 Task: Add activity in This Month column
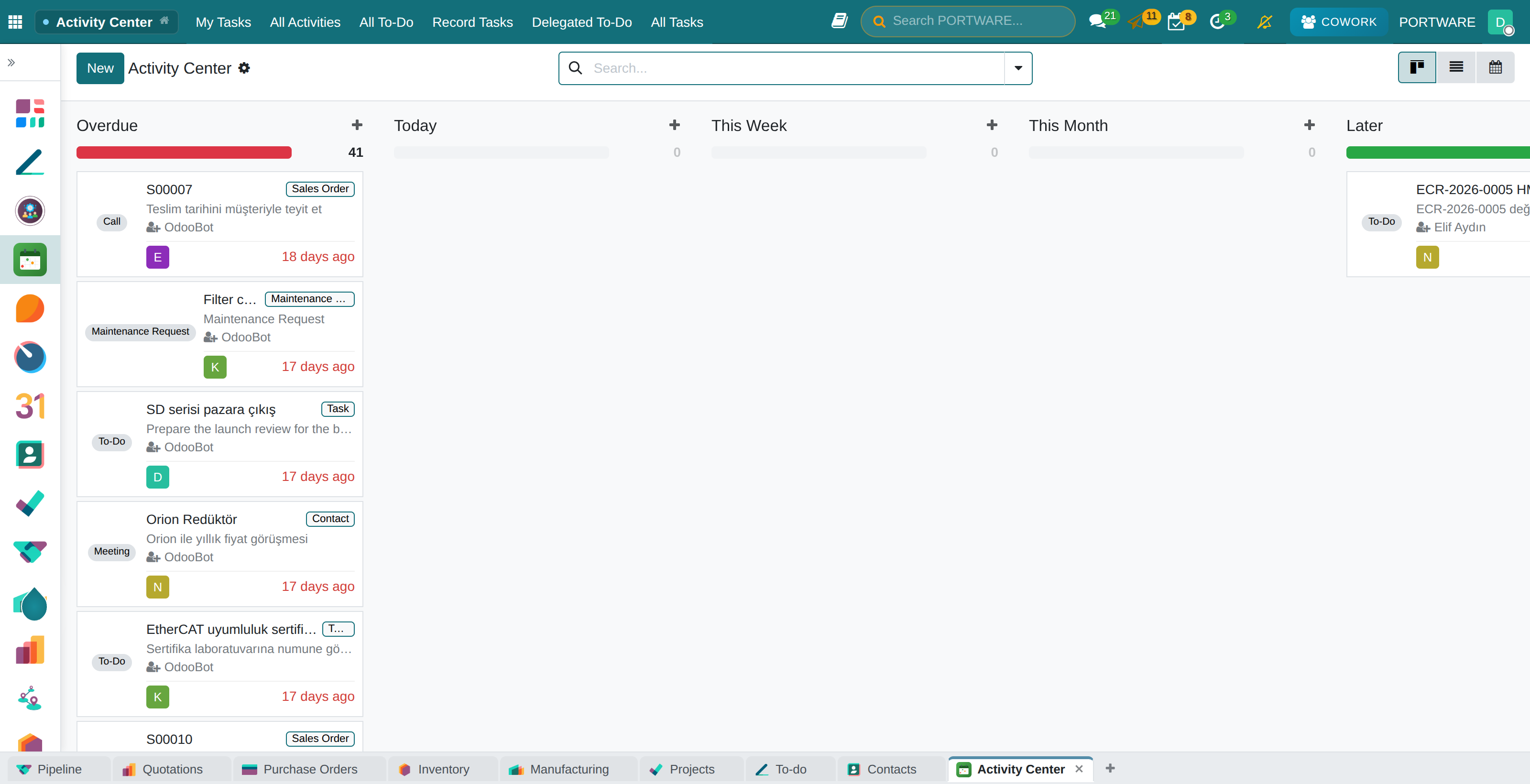pos(1310,125)
